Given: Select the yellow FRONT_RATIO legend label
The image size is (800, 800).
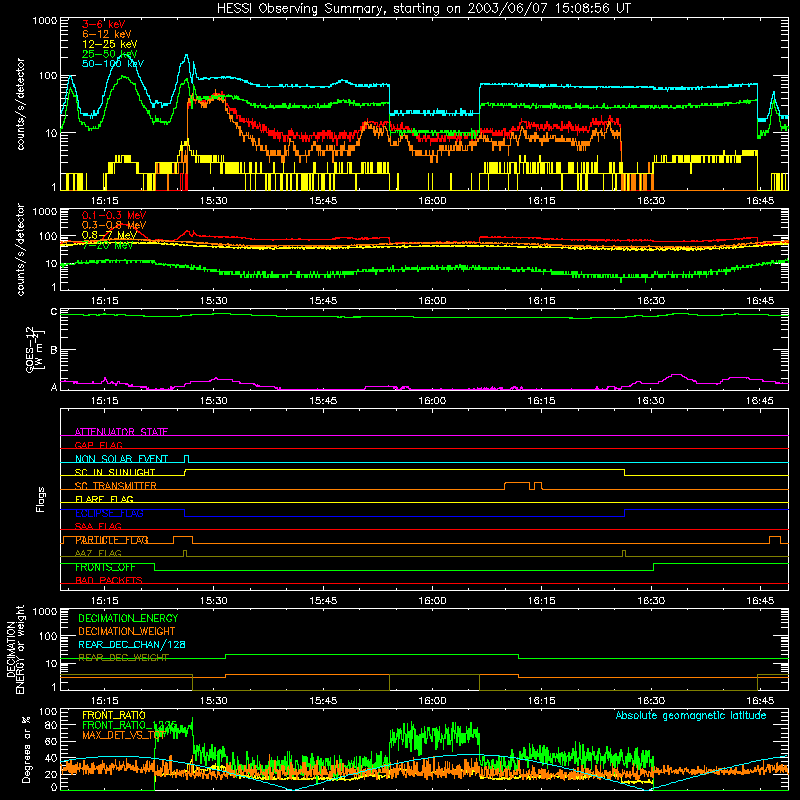Looking at the screenshot, I should (x=114, y=715).
